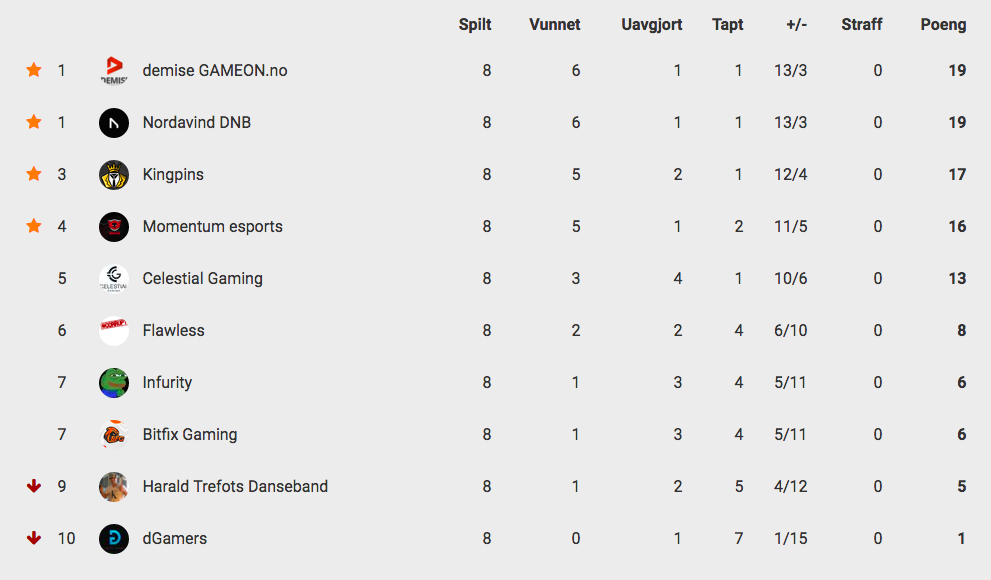This screenshot has width=991, height=580.
Task: Click the Uavgjort column header
Action: 651,25
